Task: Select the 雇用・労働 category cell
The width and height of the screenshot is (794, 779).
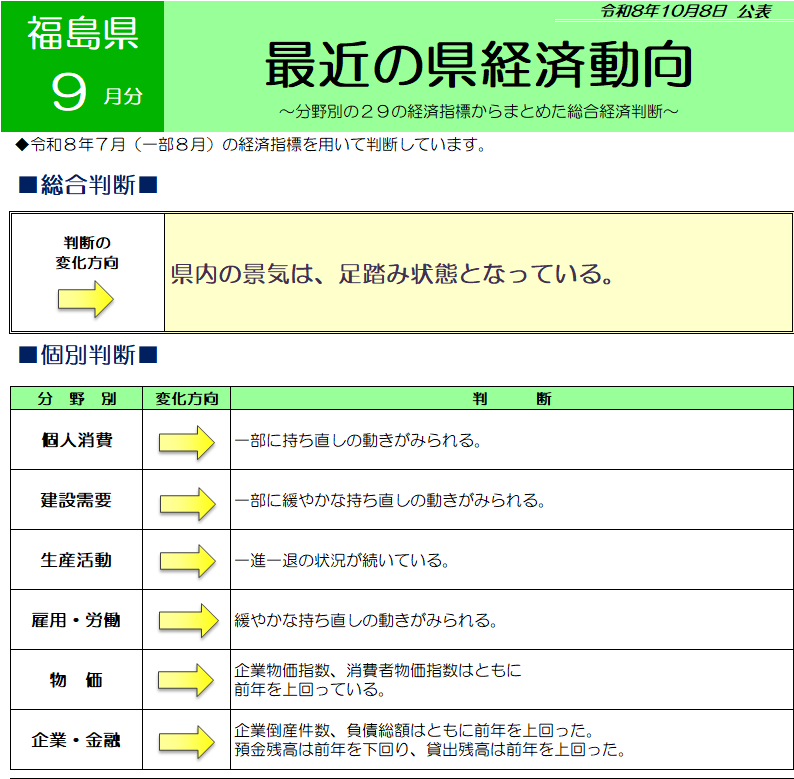Action: pyautogui.click(x=76, y=620)
